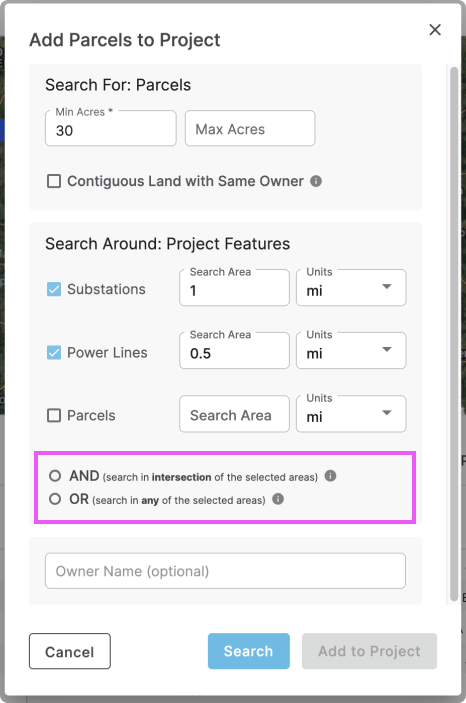
Task: Click the Parcels Search Area field
Action: [x=234, y=414]
